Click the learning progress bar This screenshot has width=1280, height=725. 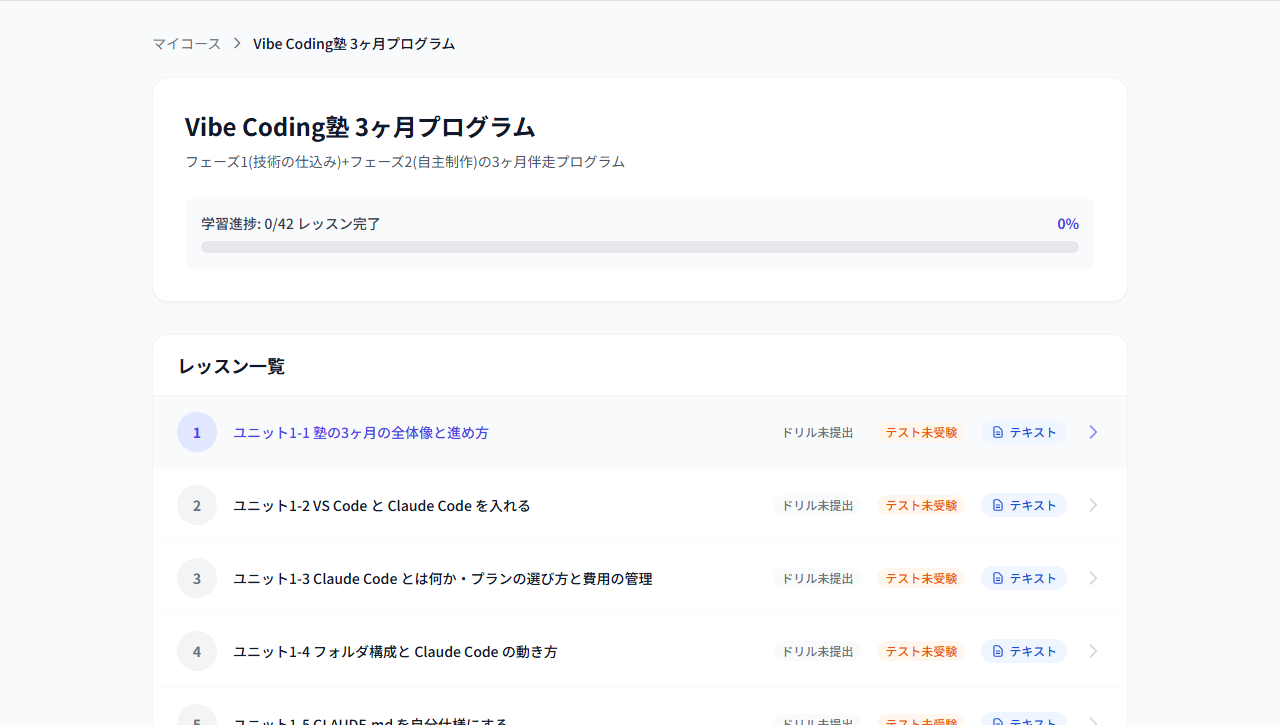(x=640, y=247)
